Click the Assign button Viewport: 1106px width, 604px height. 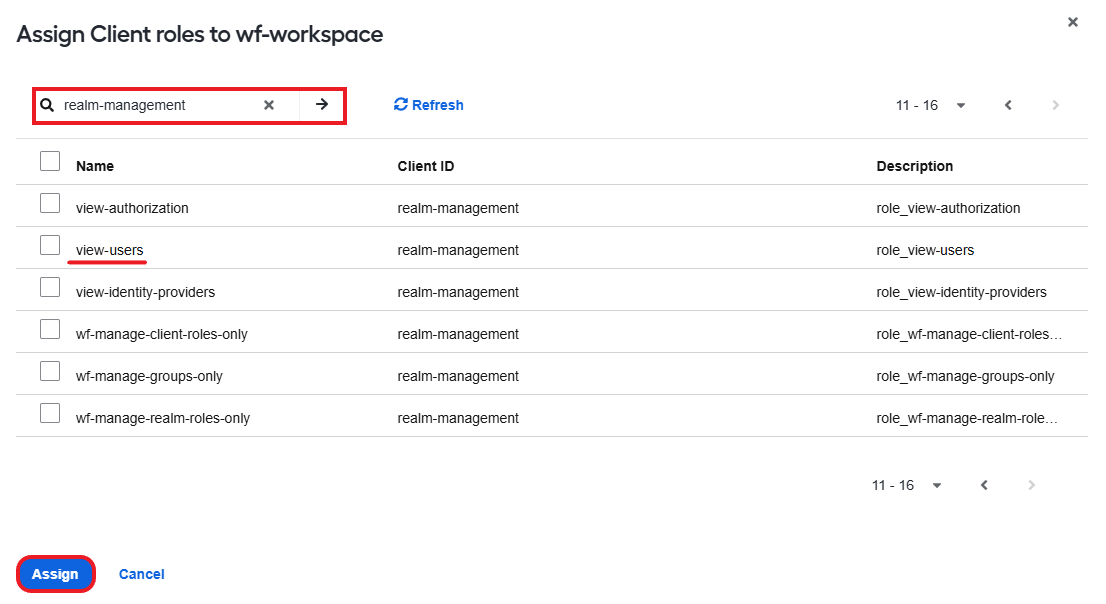(55, 574)
